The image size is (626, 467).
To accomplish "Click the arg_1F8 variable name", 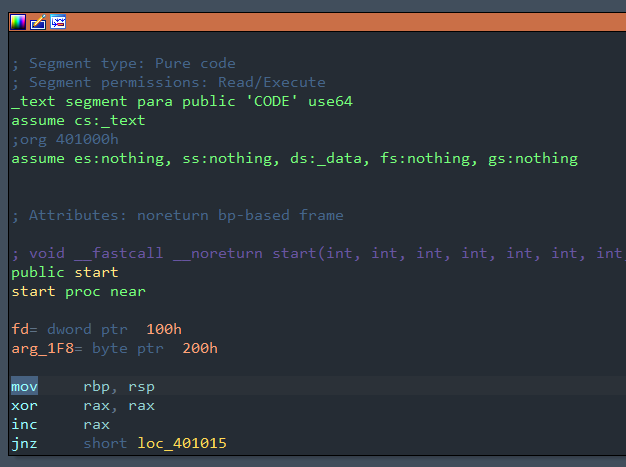I will point(40,349).
